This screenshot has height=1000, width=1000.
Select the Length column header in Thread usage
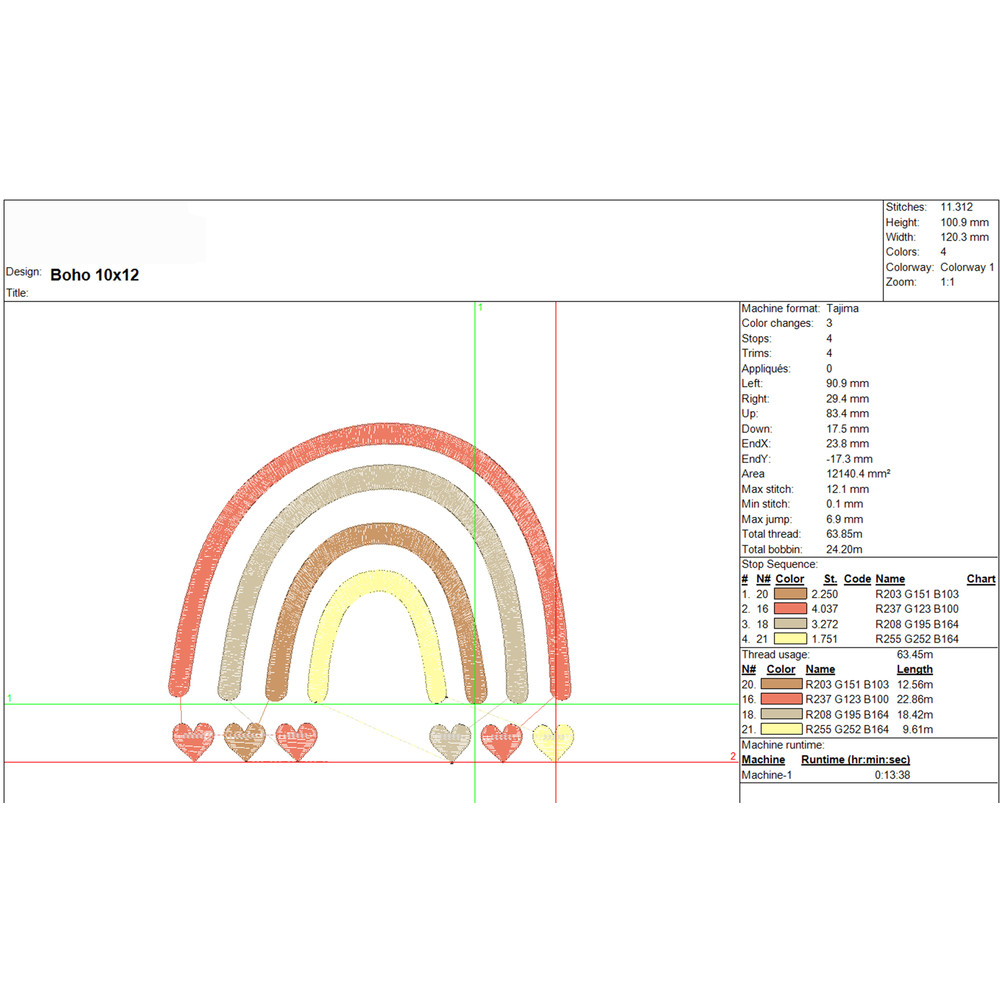[914, 669]
